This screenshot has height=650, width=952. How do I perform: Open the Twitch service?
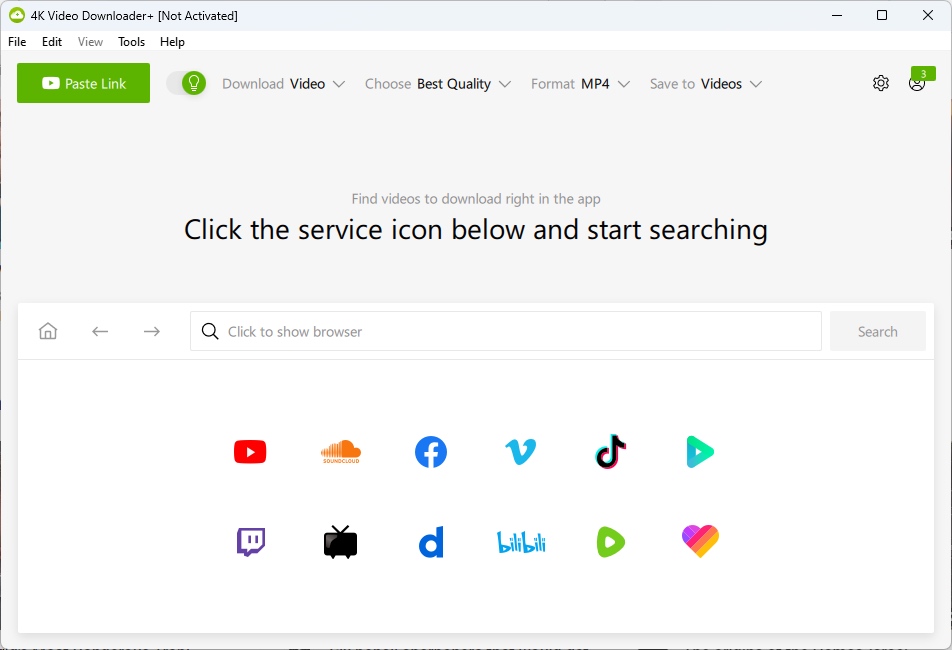pyautogui.click(x=250, y=541)
